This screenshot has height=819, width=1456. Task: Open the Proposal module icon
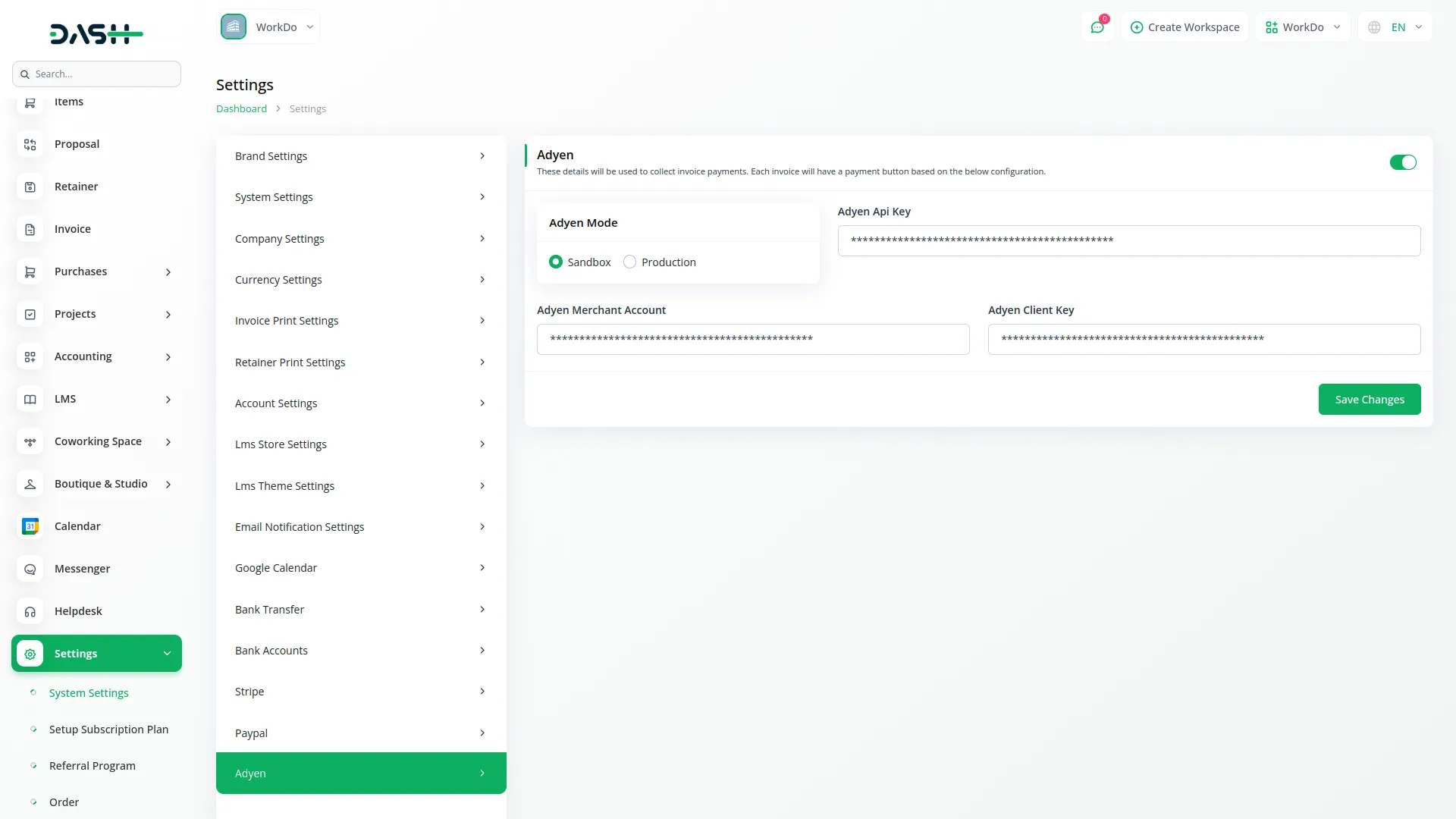tap(30, 144)
